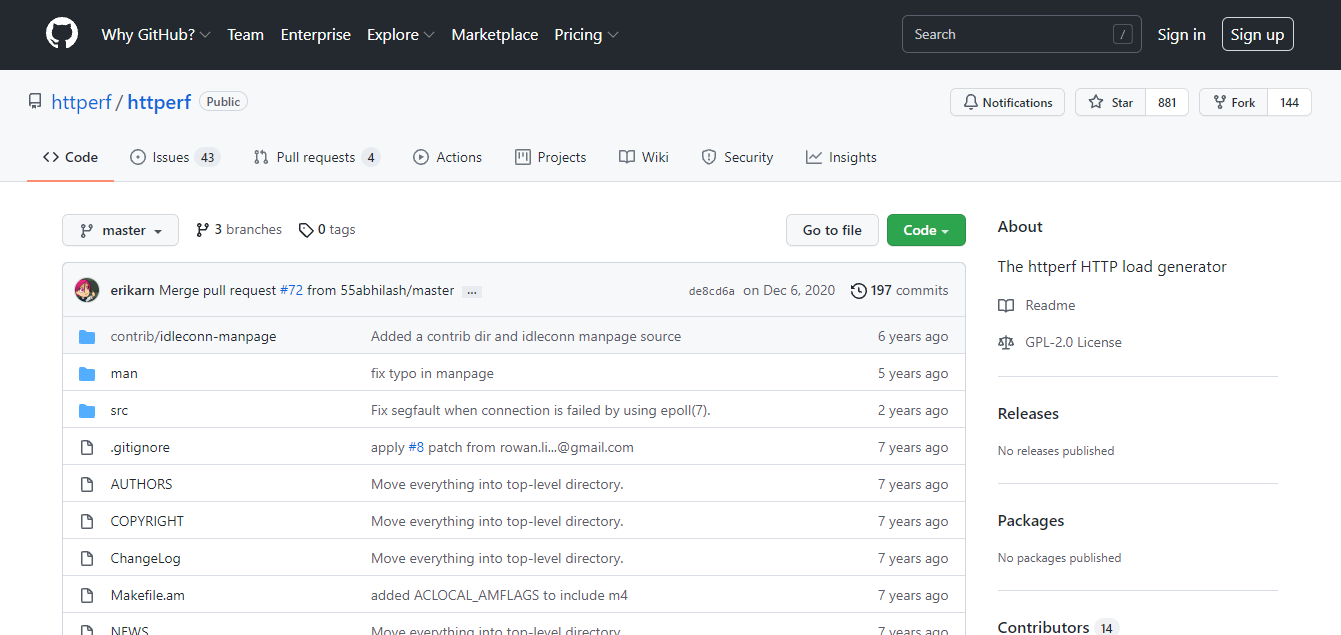Image resolution: width=1341 pixels, height=635 pixels.
Task: Switch to the Projects tab
Action: (x=551, y=157)
